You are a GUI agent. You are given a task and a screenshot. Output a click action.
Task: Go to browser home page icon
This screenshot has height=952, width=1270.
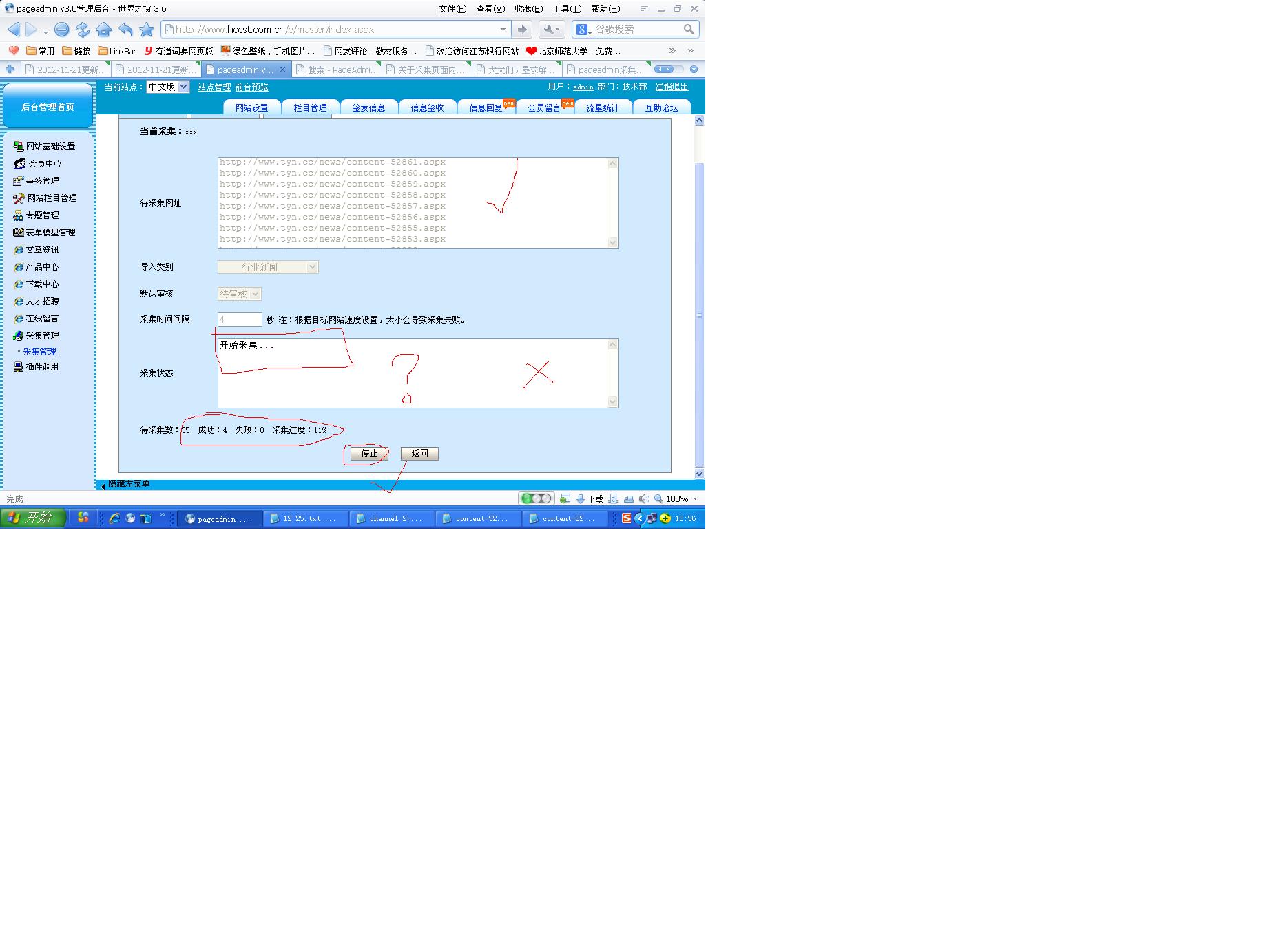pyautogui.click(x=104, y=30)
